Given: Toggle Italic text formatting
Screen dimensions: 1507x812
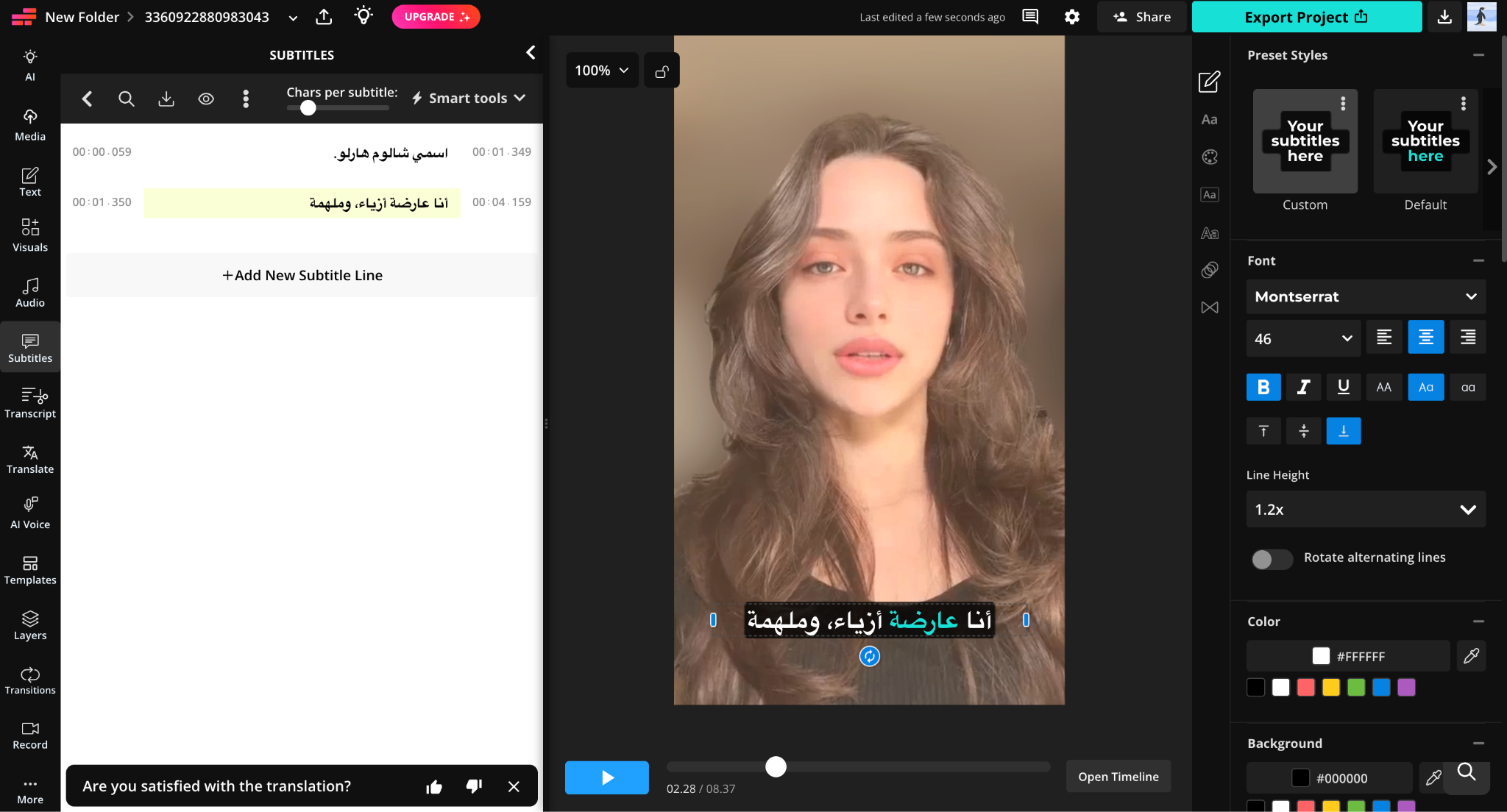Looking at the screenshot, I should pyautogui.click(x=1303, y=387).
